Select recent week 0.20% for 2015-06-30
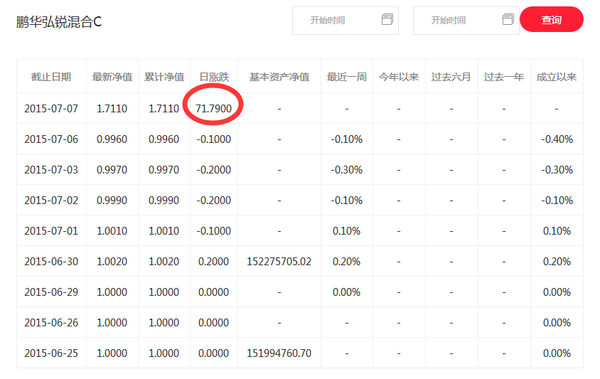The height and width of the screenshot is (379, 600). point(347,261)
